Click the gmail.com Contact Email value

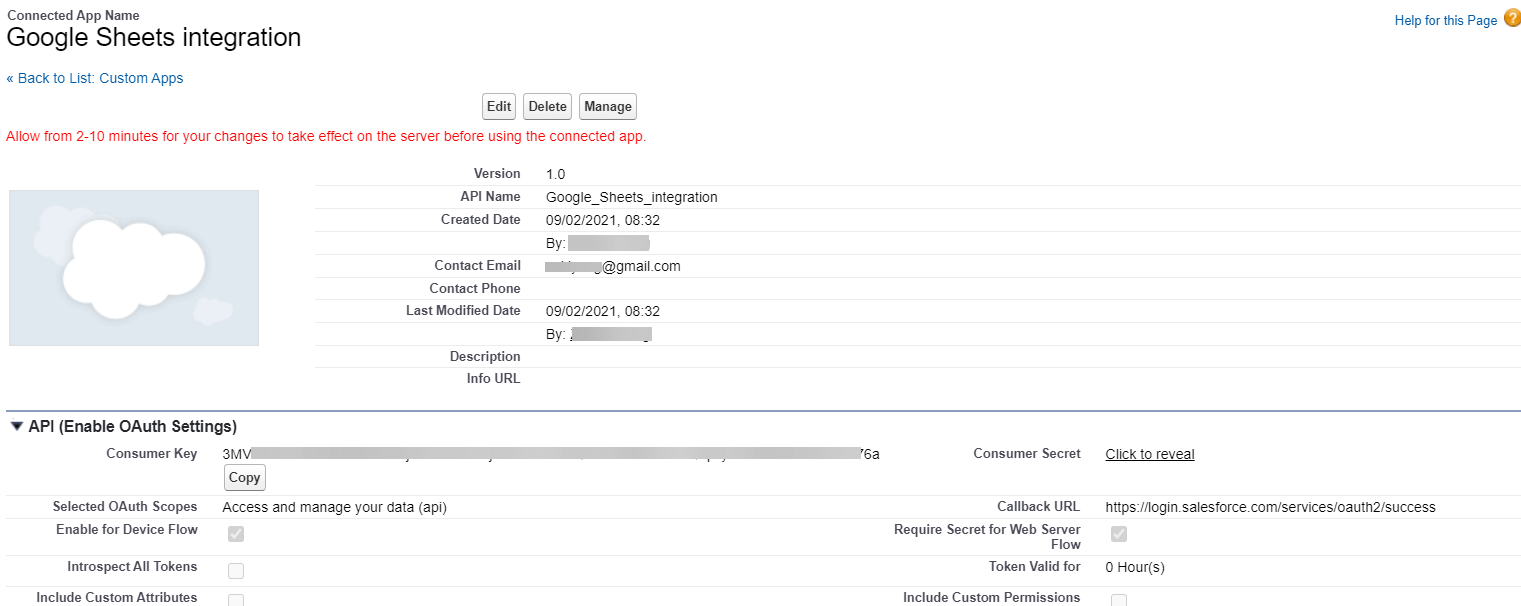(613, 266)
